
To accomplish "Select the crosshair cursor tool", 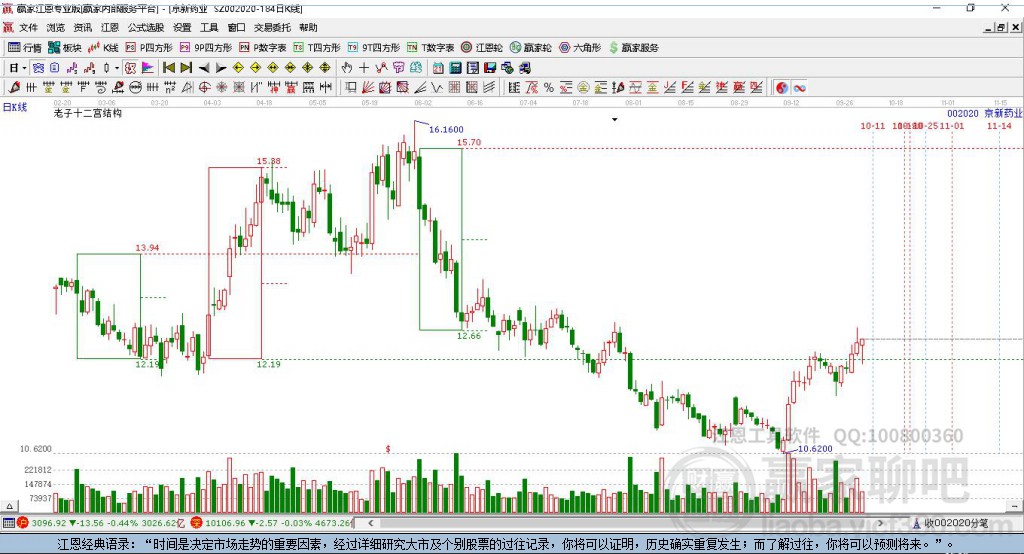I will click(364, 68).
